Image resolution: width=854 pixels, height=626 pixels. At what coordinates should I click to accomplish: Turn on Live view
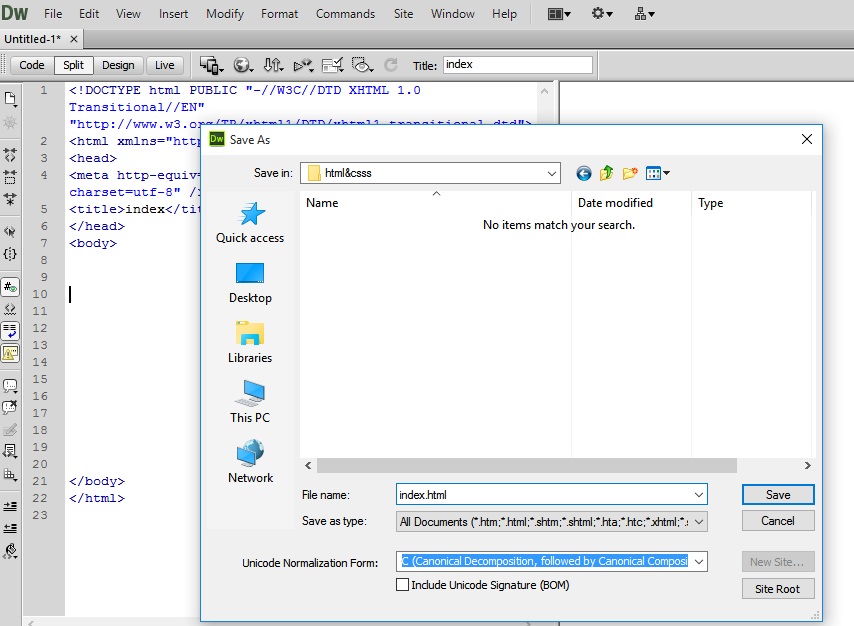(164, 65)
